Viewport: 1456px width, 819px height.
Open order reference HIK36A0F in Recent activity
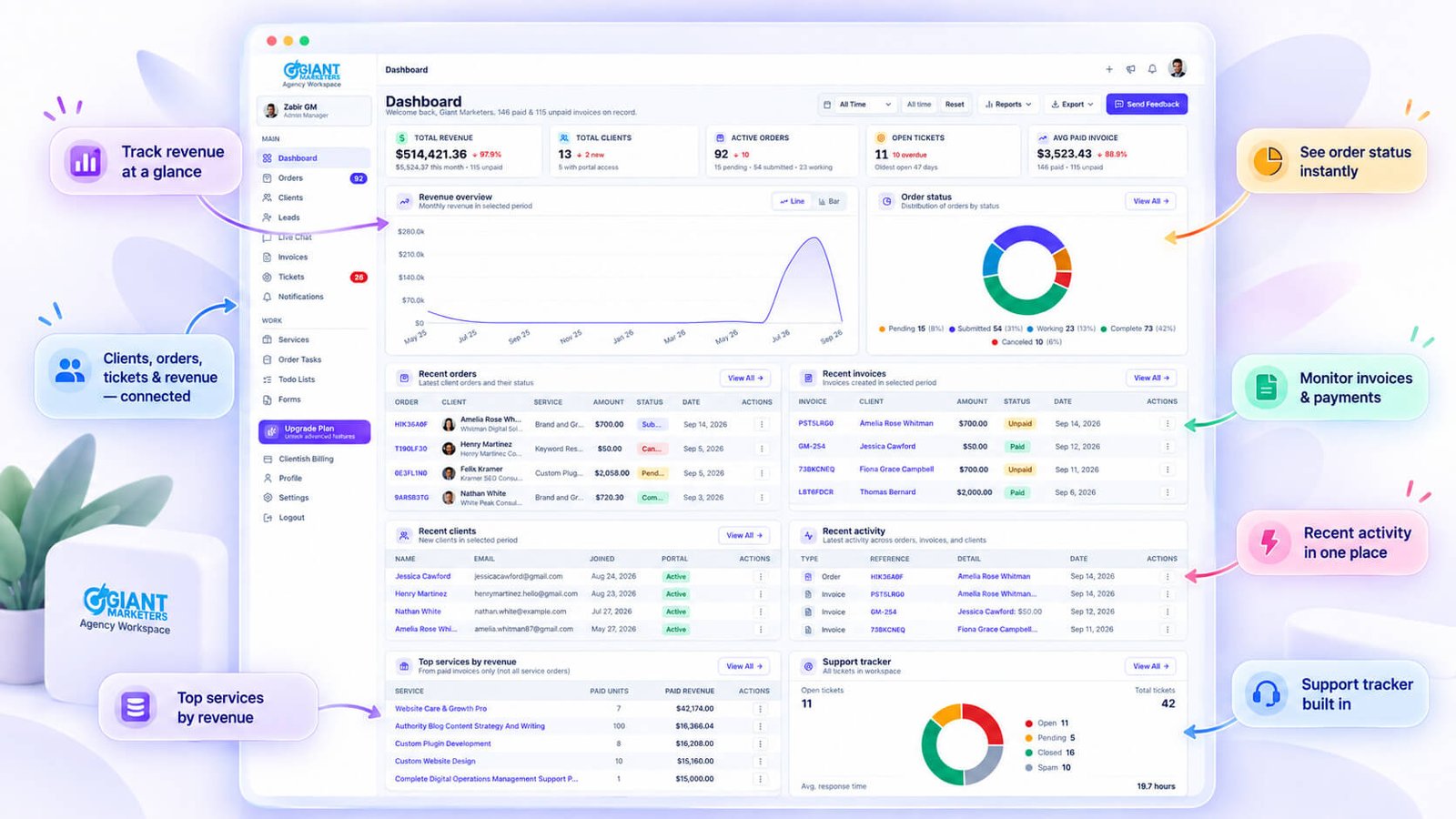pos(886,577)
